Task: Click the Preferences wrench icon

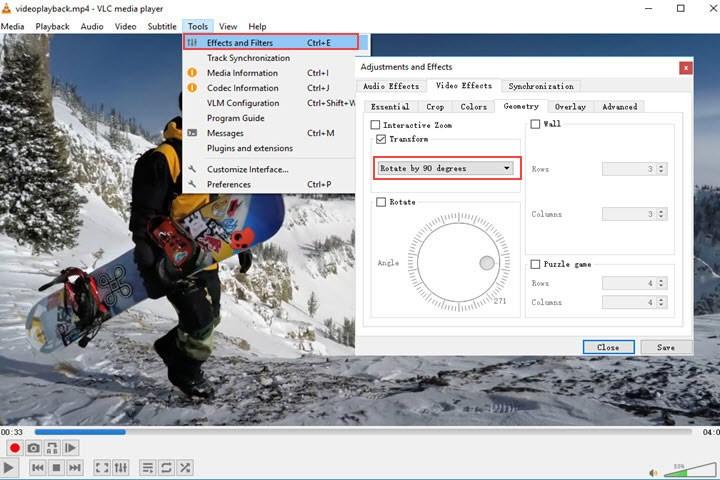Action: click(192, 184)
